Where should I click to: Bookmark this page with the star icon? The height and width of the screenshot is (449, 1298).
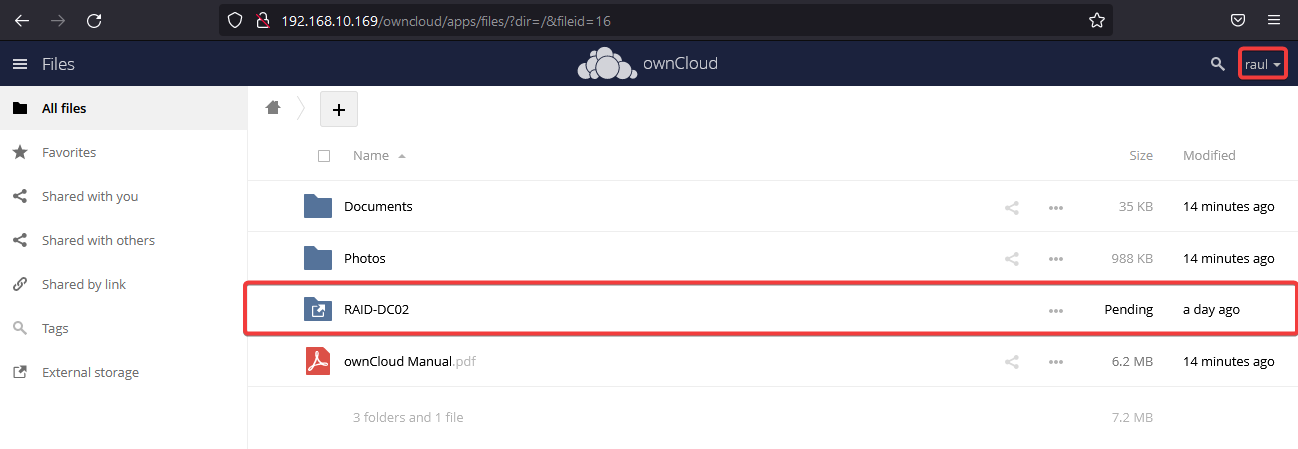click(x=1096, y=20)
